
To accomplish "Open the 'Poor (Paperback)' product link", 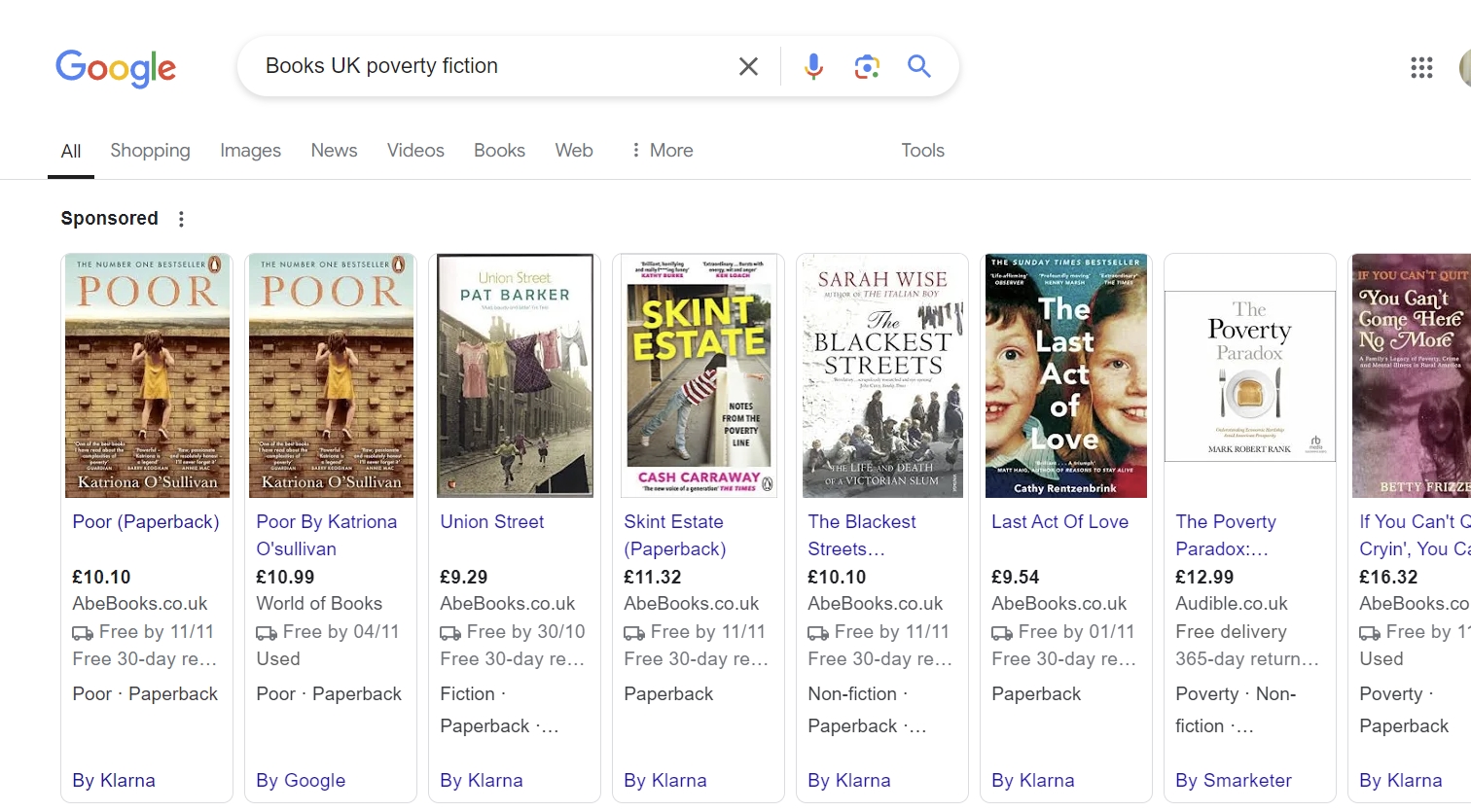I will tap(145, 522).
